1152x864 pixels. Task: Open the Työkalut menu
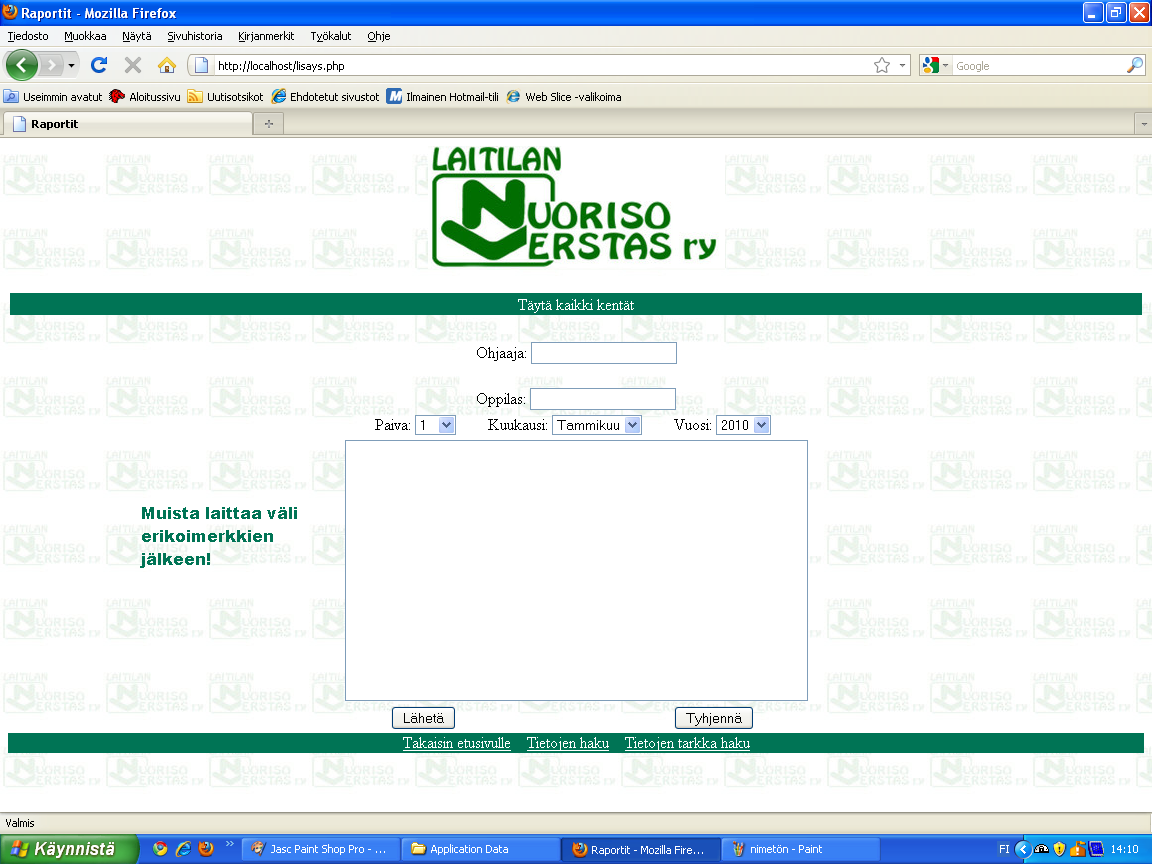(331, 36)
